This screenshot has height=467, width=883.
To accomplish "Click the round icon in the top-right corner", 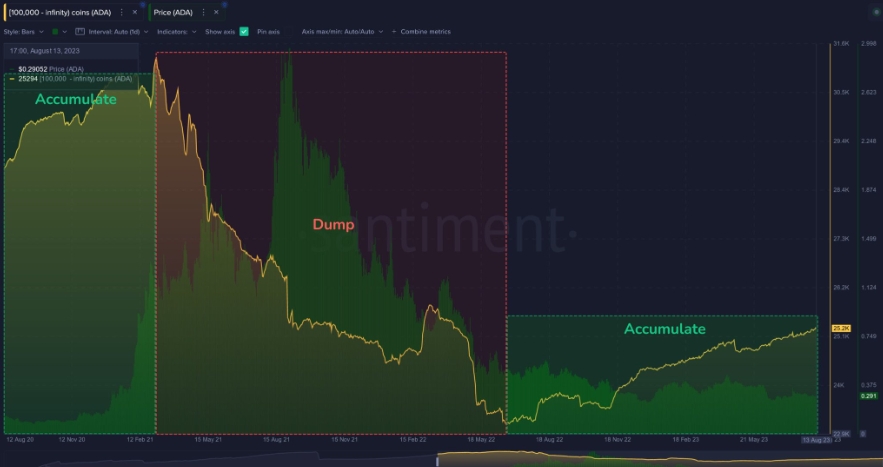I will click(876, 12).
